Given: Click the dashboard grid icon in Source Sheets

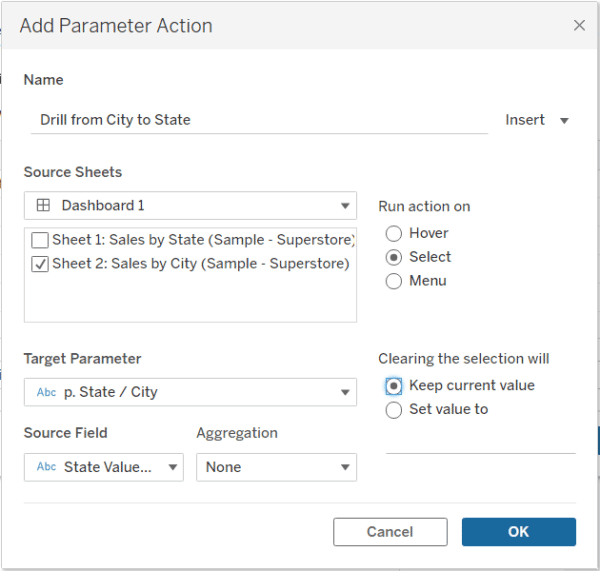Looking at the screenshot, I should (x=43, y=205).
